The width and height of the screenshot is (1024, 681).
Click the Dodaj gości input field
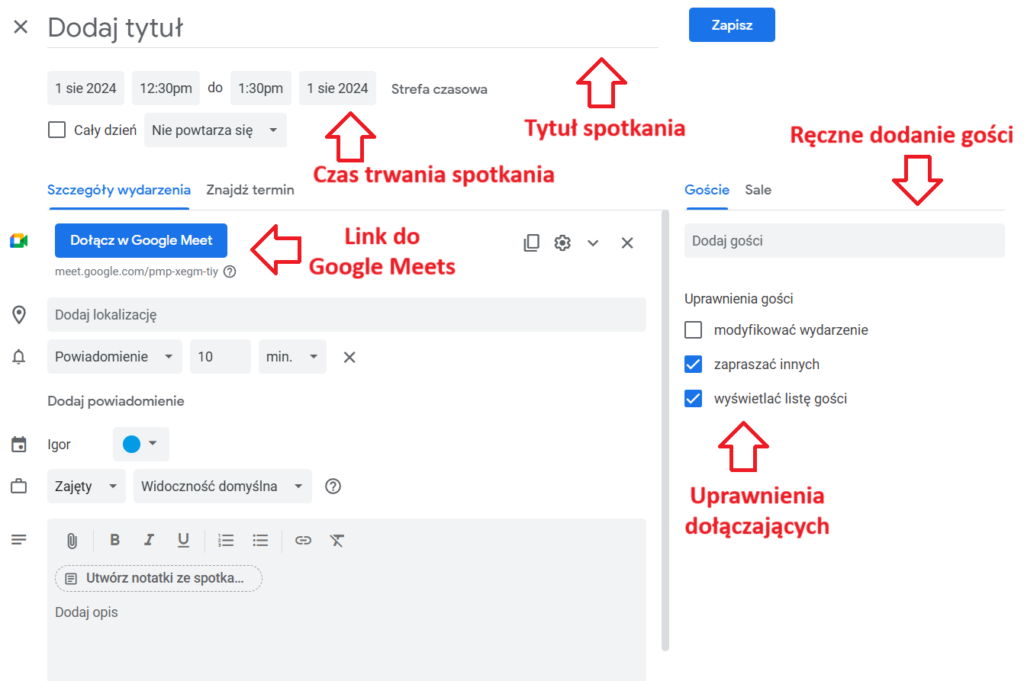click(x=844, y=241)
